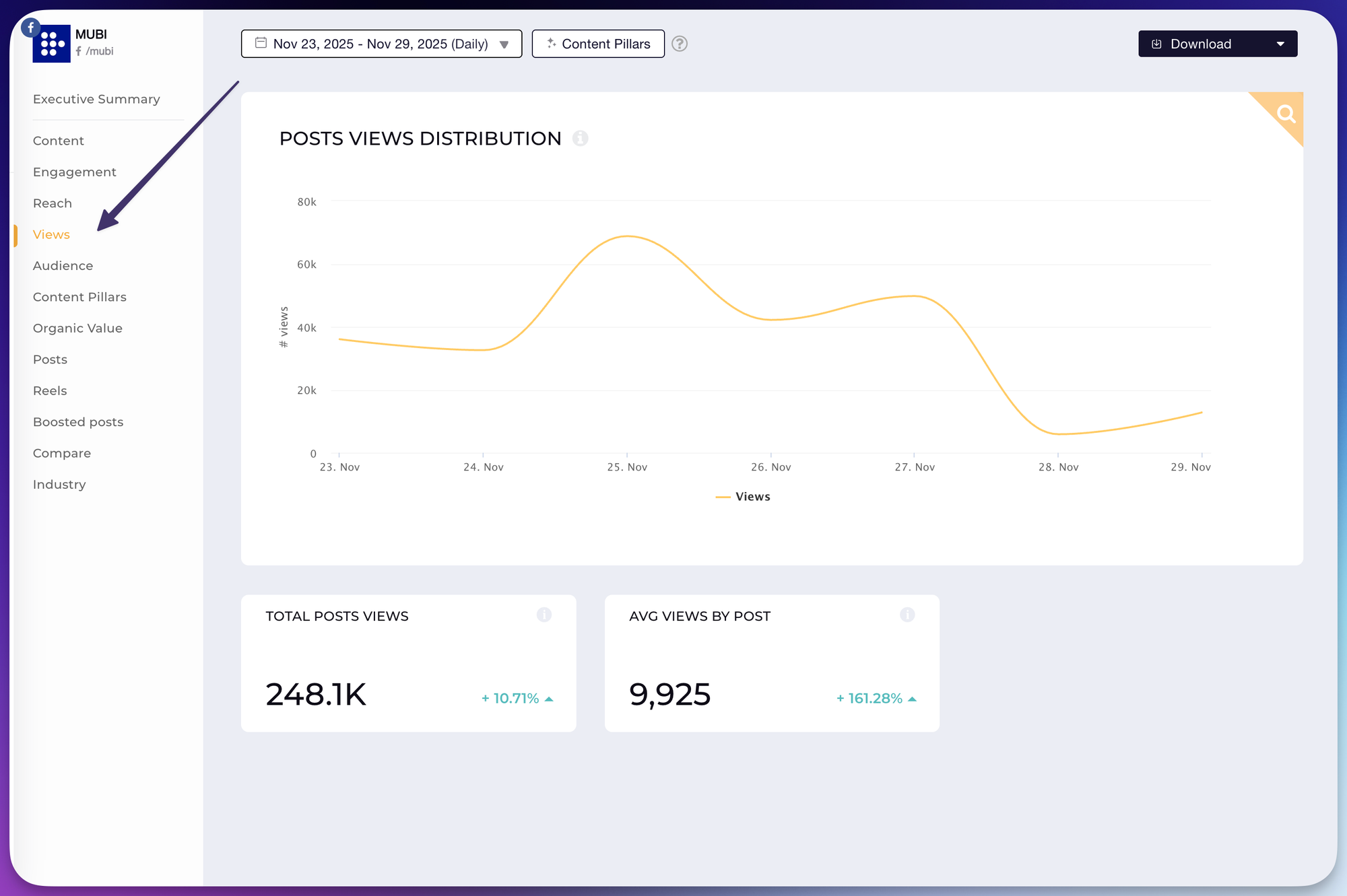Select Executive Summary in the sidebar

pyautogui.click(x=96, y=99)
